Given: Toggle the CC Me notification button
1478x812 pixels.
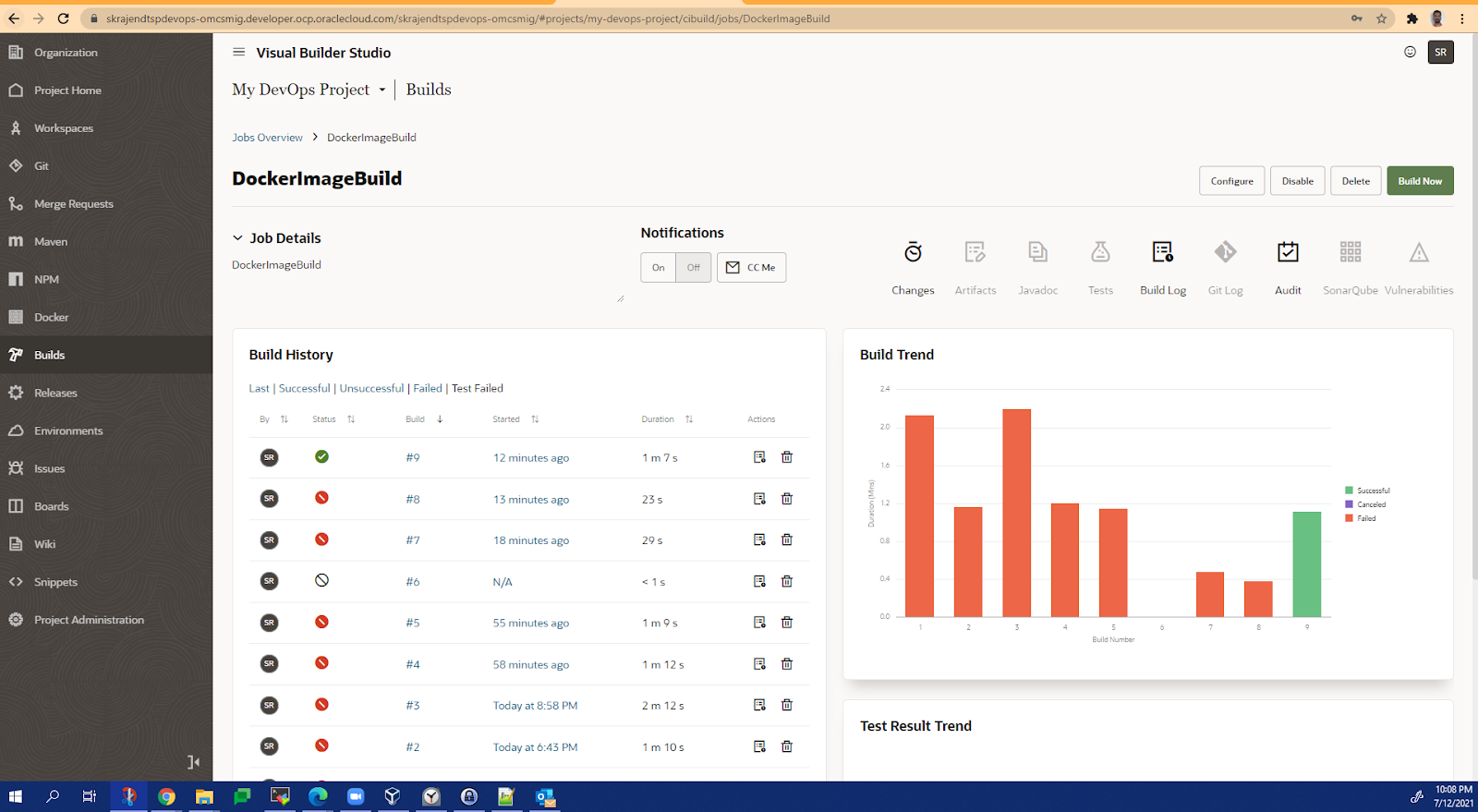Looking at the screenshot, I should tap(751, 267).
